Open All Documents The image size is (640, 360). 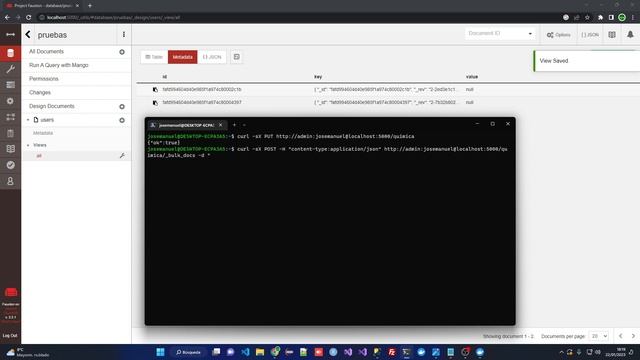point(46,51)
